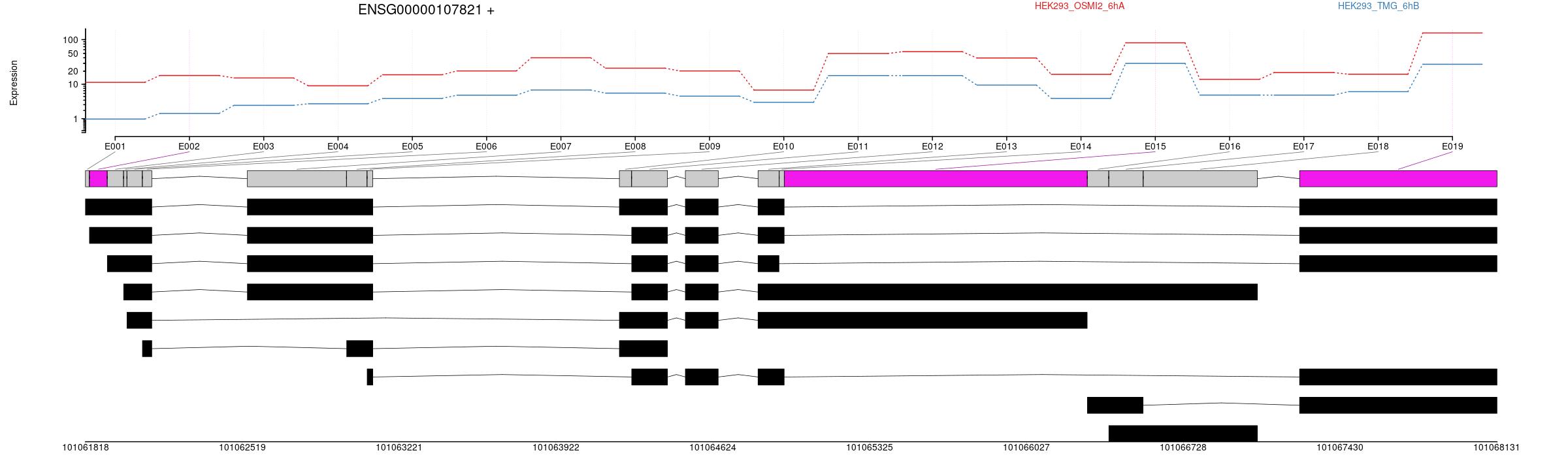Select exon label E001
The width and height of the screenshot is (1568, 457).
115,147
